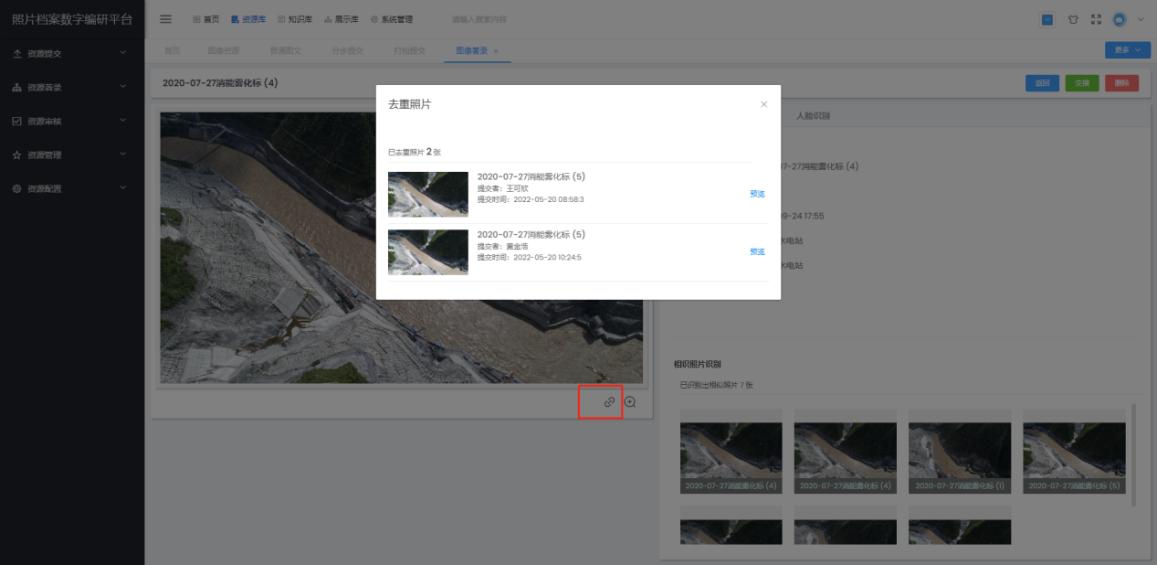Click the red 删除 button

(x=1122, y=83)
